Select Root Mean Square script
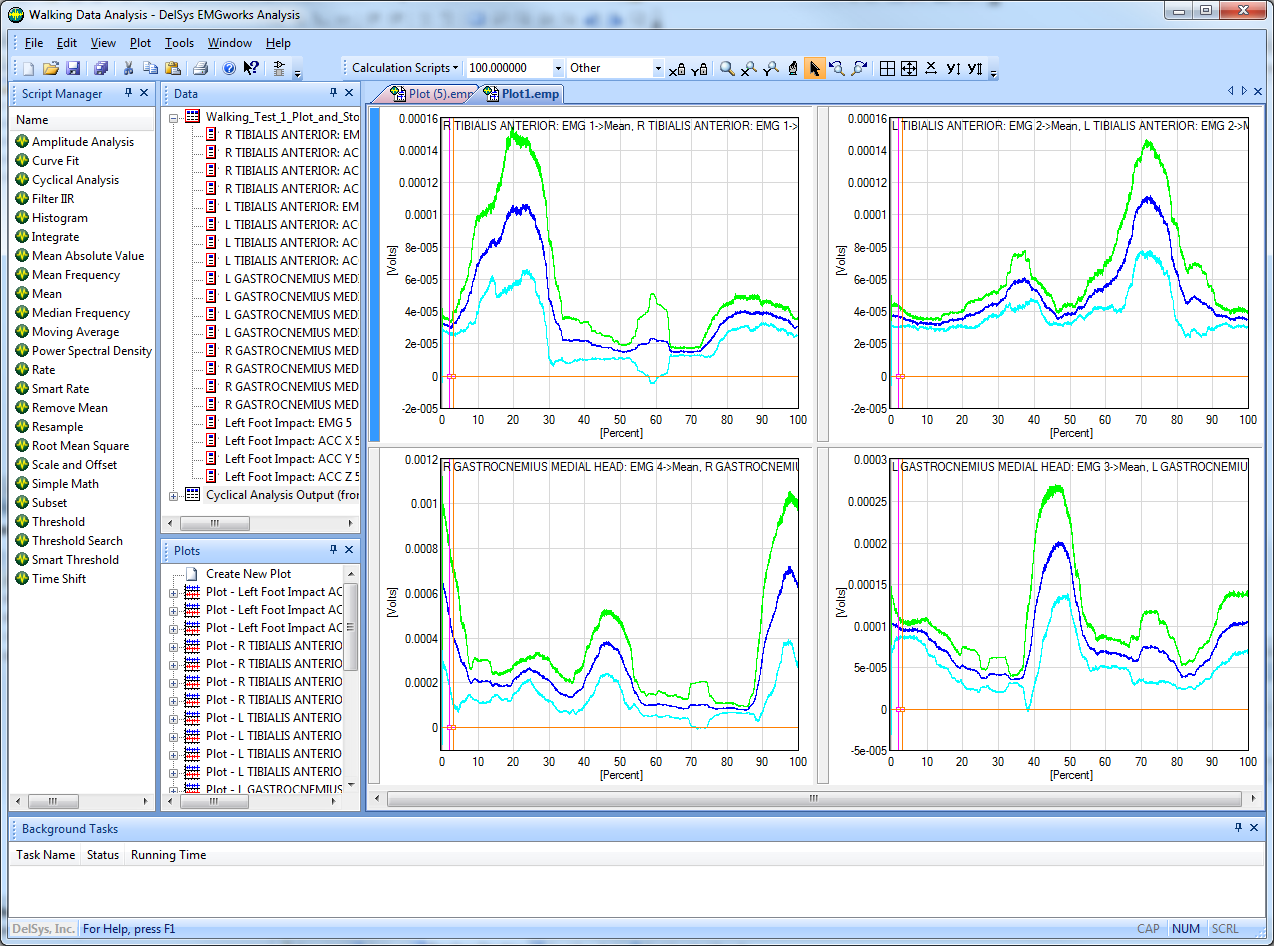This screenshot has height=946, width=1274. [80, 446]
